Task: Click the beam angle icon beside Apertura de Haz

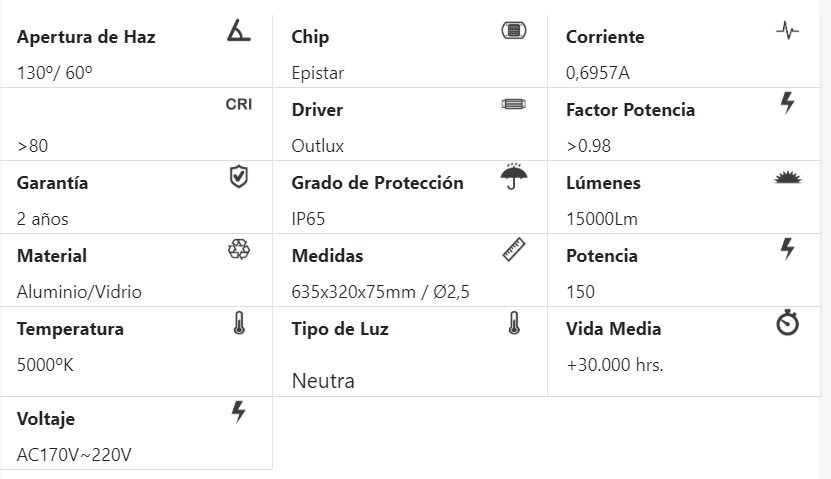Action: 239,31
